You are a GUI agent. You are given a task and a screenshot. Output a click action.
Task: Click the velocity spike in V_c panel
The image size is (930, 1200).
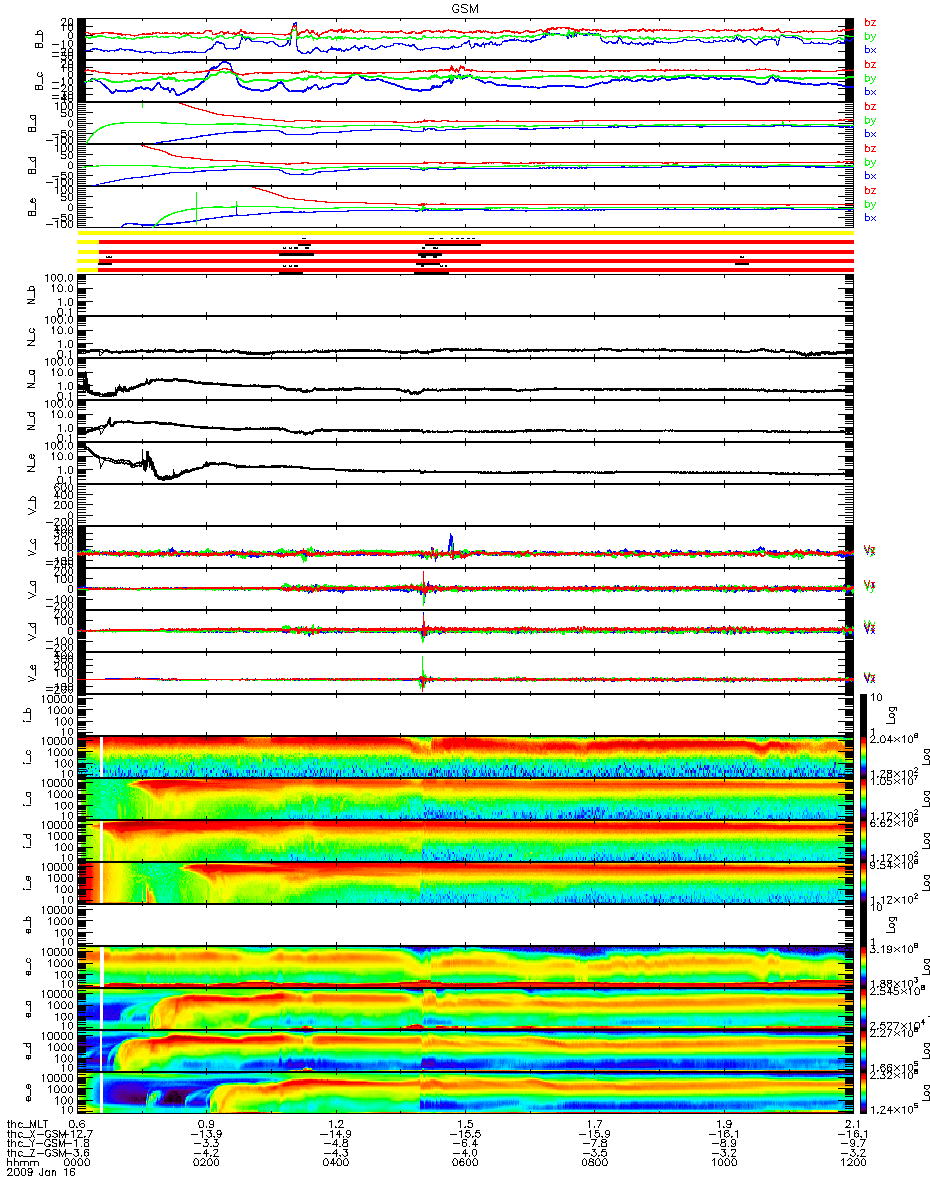coord(451,541)
